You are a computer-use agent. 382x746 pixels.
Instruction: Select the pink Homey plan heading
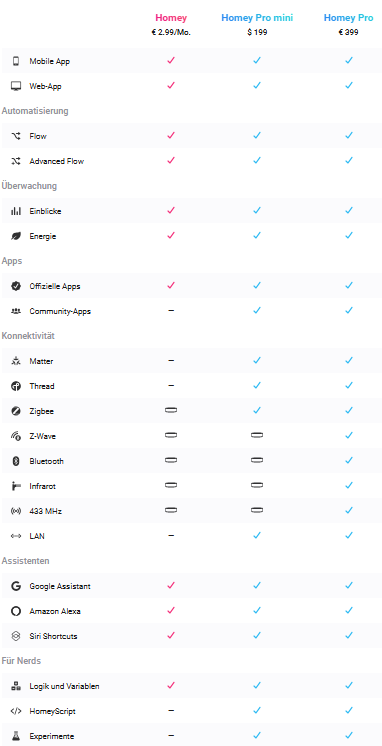tap(171, 18)
